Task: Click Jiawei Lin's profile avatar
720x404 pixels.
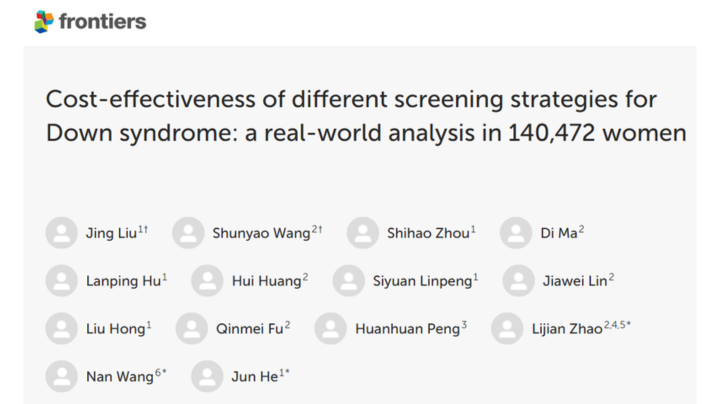Action: click(x=519, y=281)
